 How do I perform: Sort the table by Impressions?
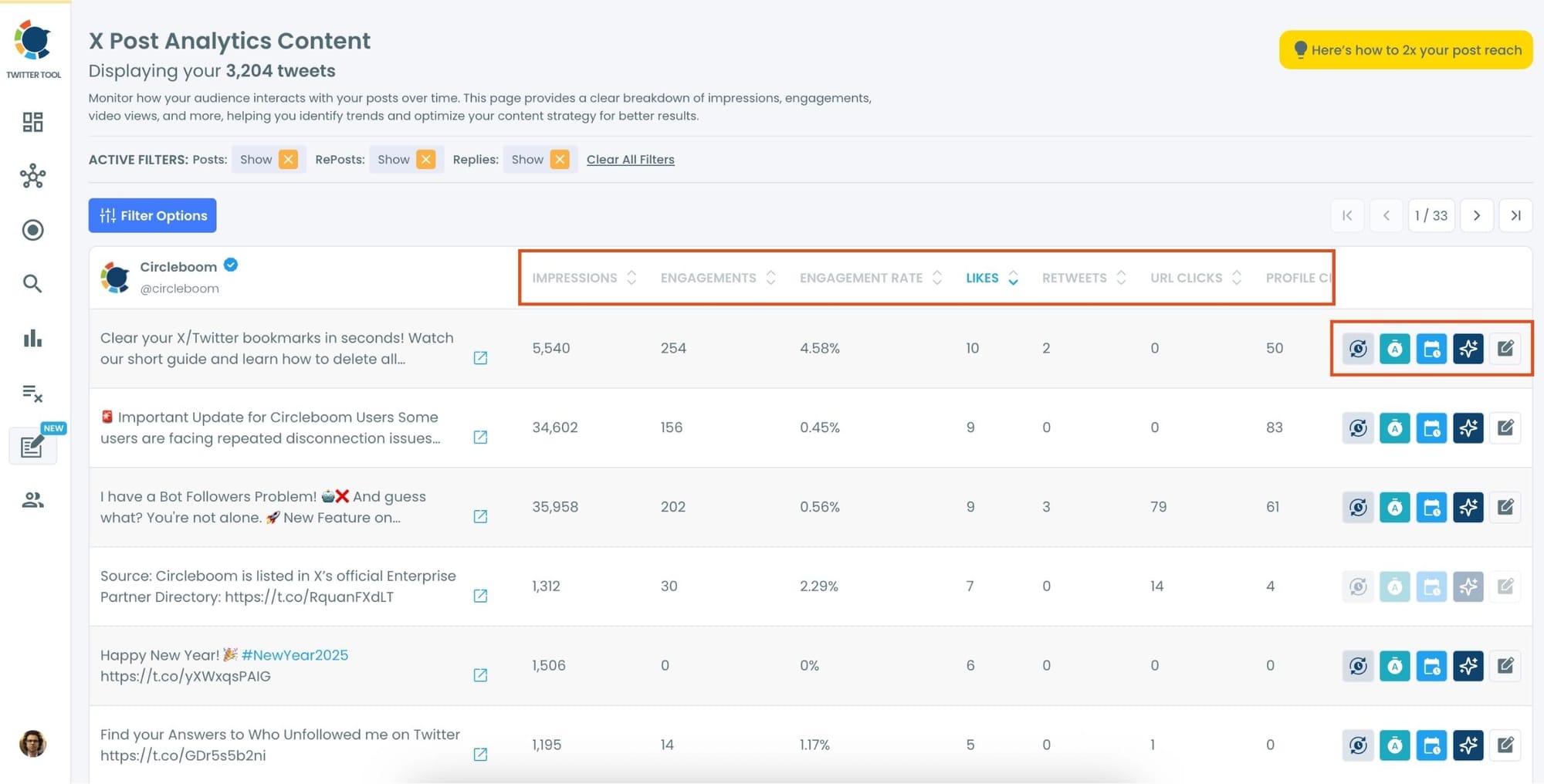coord(631,277)
